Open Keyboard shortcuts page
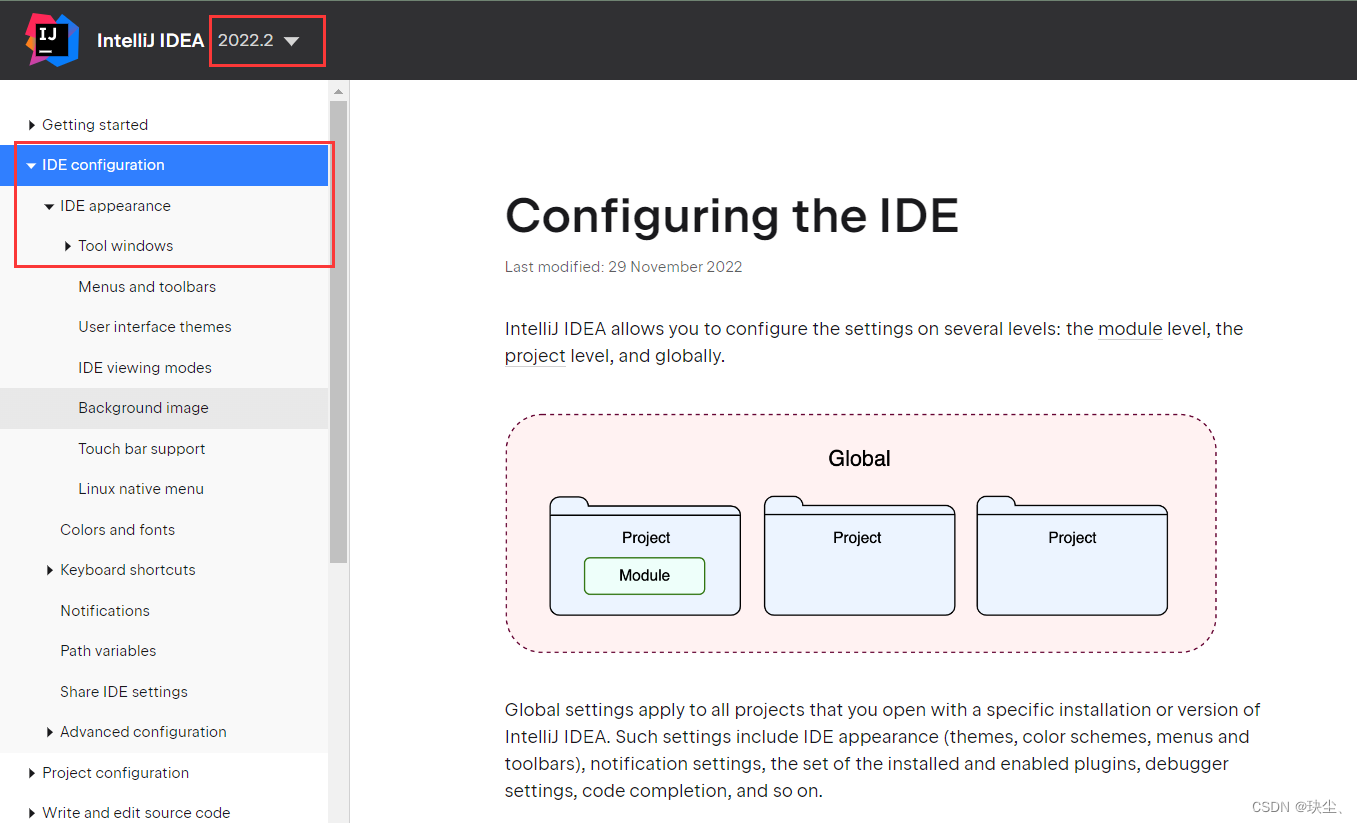 tap(128, 570)
